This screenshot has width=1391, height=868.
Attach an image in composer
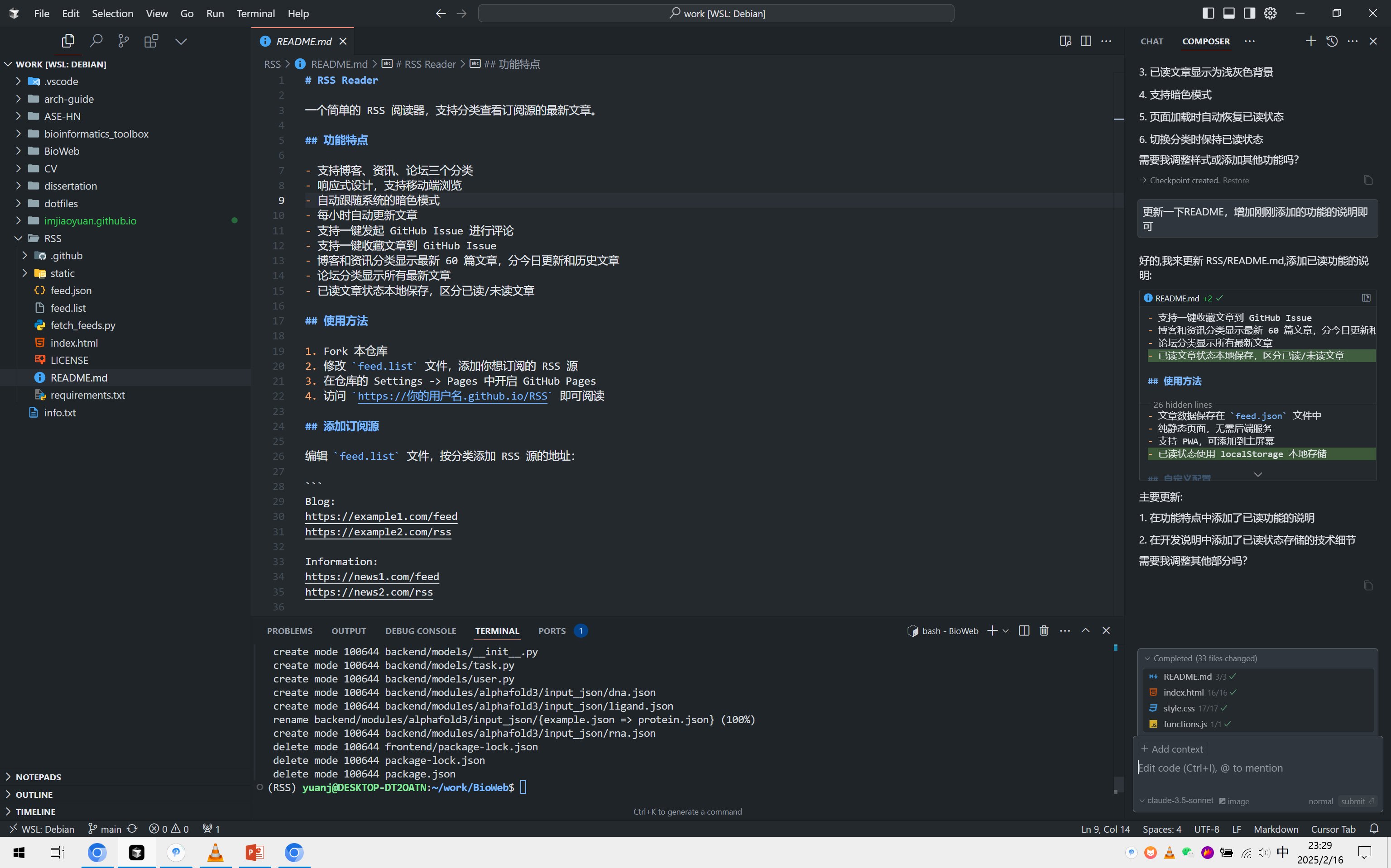1234,801
